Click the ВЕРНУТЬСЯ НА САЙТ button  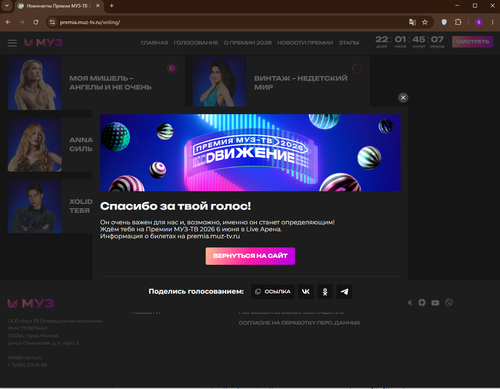[x=250, y=256]
